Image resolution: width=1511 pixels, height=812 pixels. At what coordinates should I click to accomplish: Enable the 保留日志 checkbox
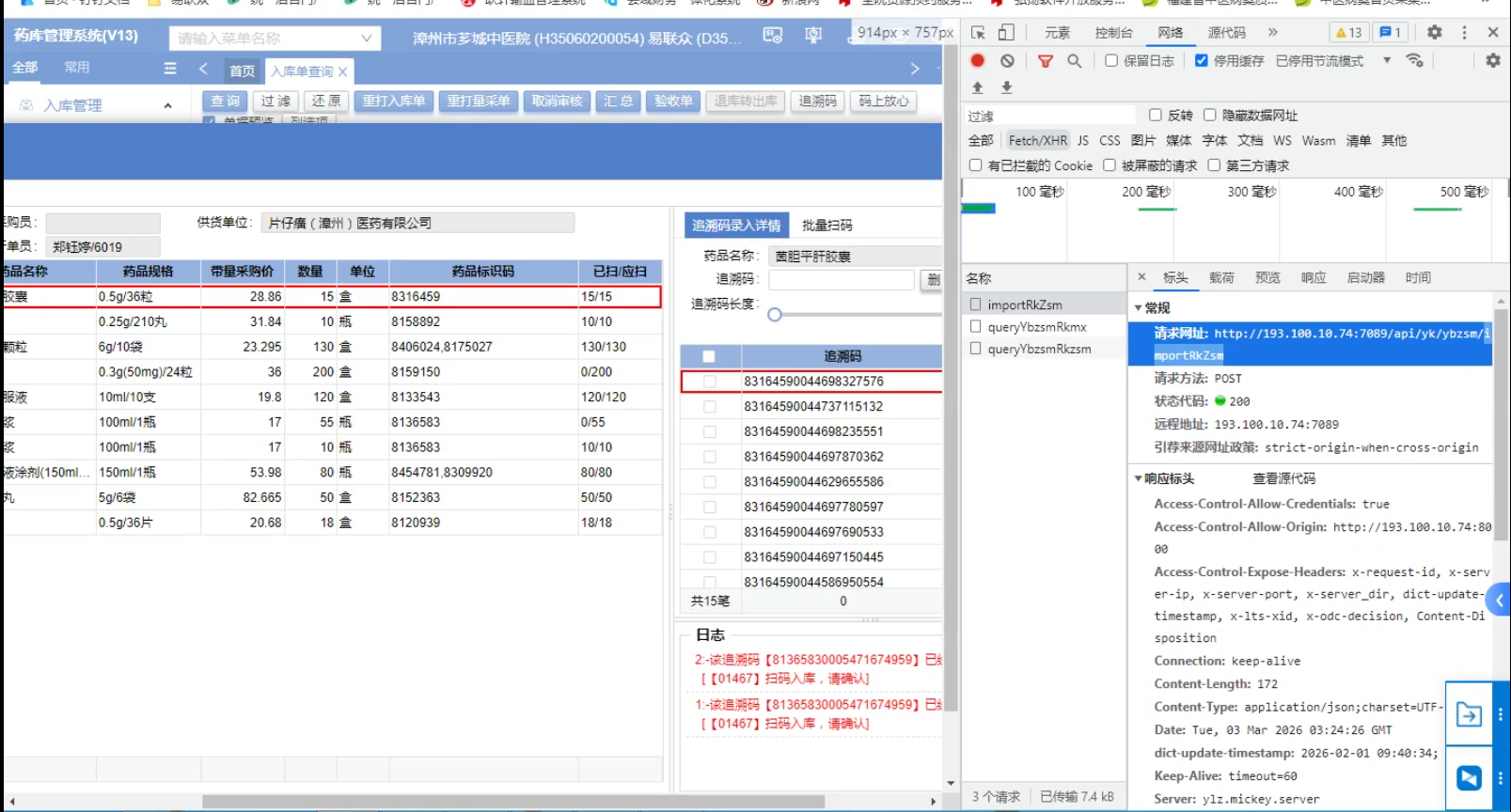click(1111, 61)
